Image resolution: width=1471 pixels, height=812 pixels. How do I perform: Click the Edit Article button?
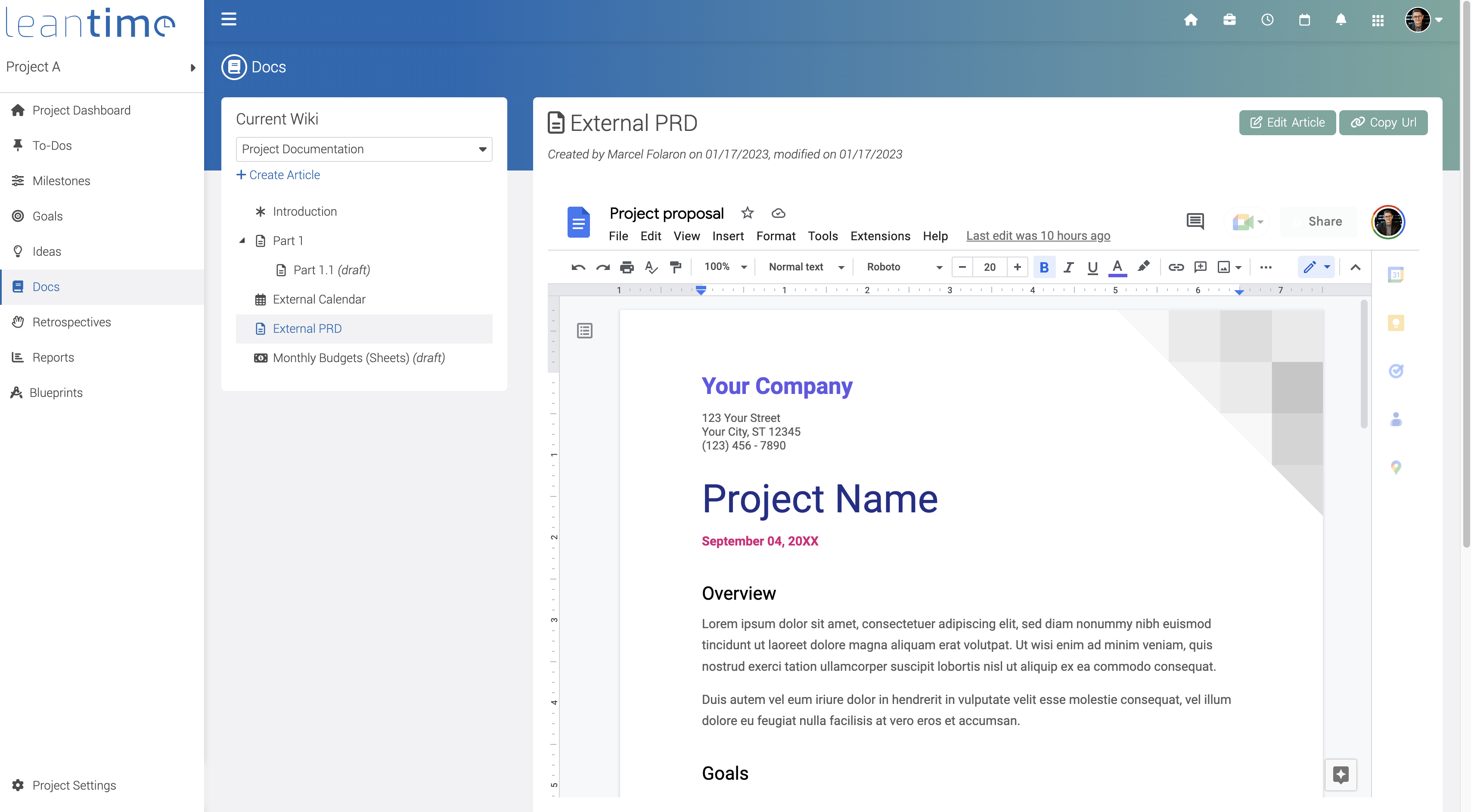tap(1287, 122)
